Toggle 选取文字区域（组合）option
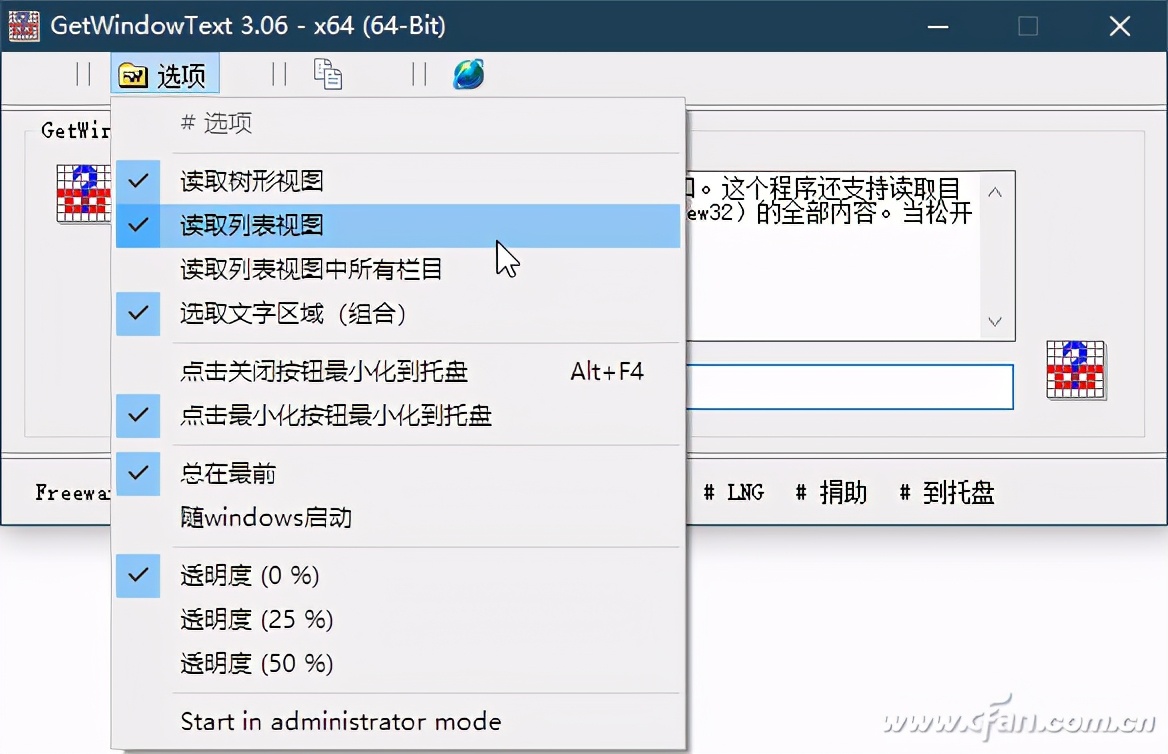Viewport: 1168px width, 754px height. (x=398, y=314)
